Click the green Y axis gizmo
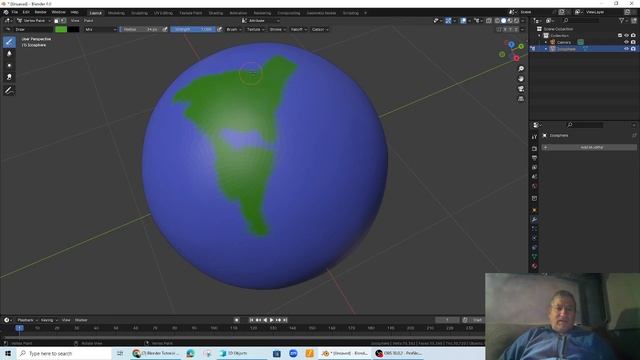Screen dimensions: 640x360 click(521, 47)
